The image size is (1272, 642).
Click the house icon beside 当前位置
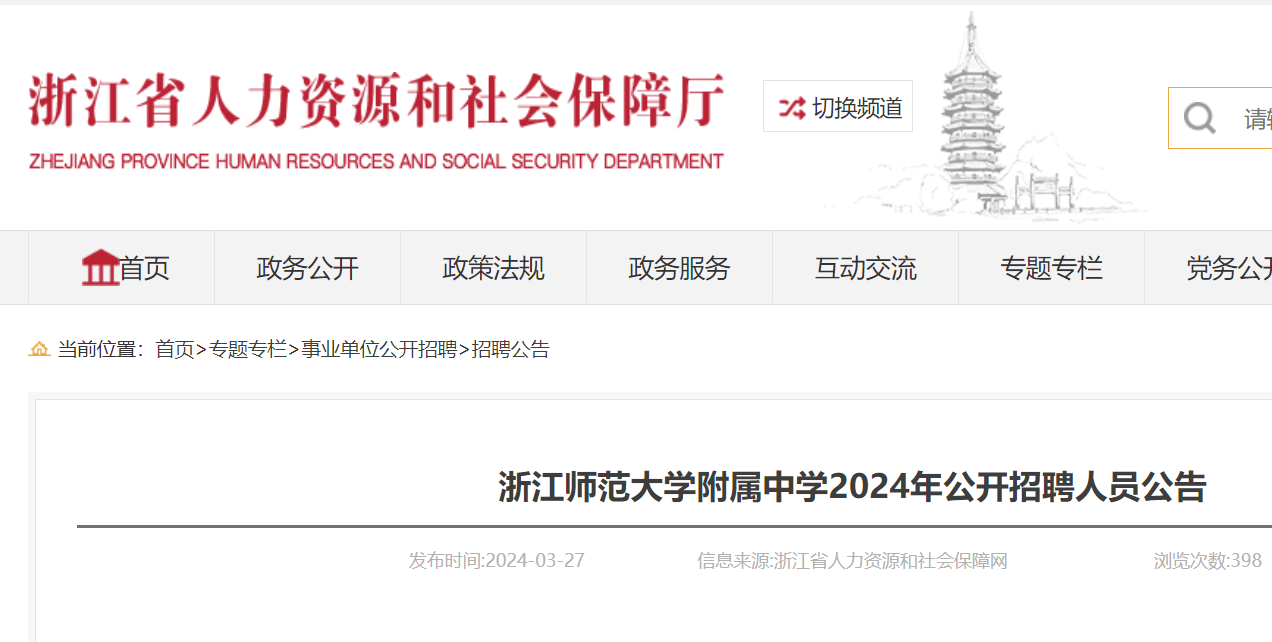39,349
